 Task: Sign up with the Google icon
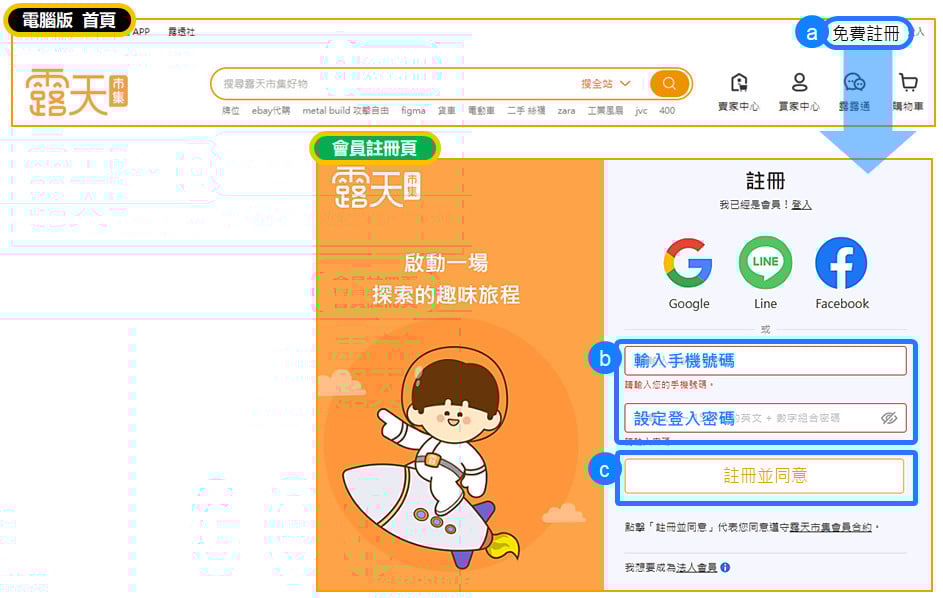point(689,274)
